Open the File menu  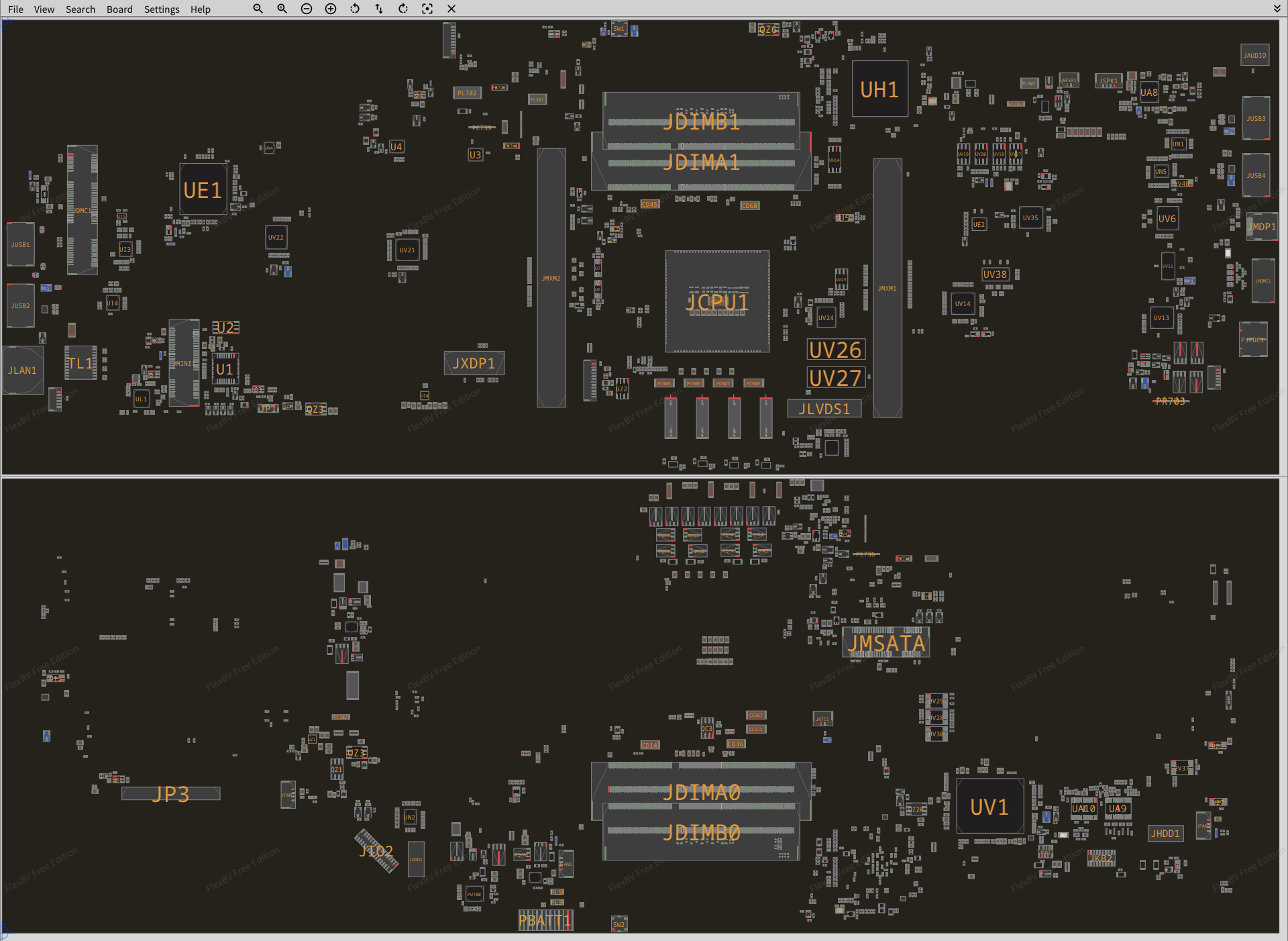pyautogui.click(x=15, y=9)
